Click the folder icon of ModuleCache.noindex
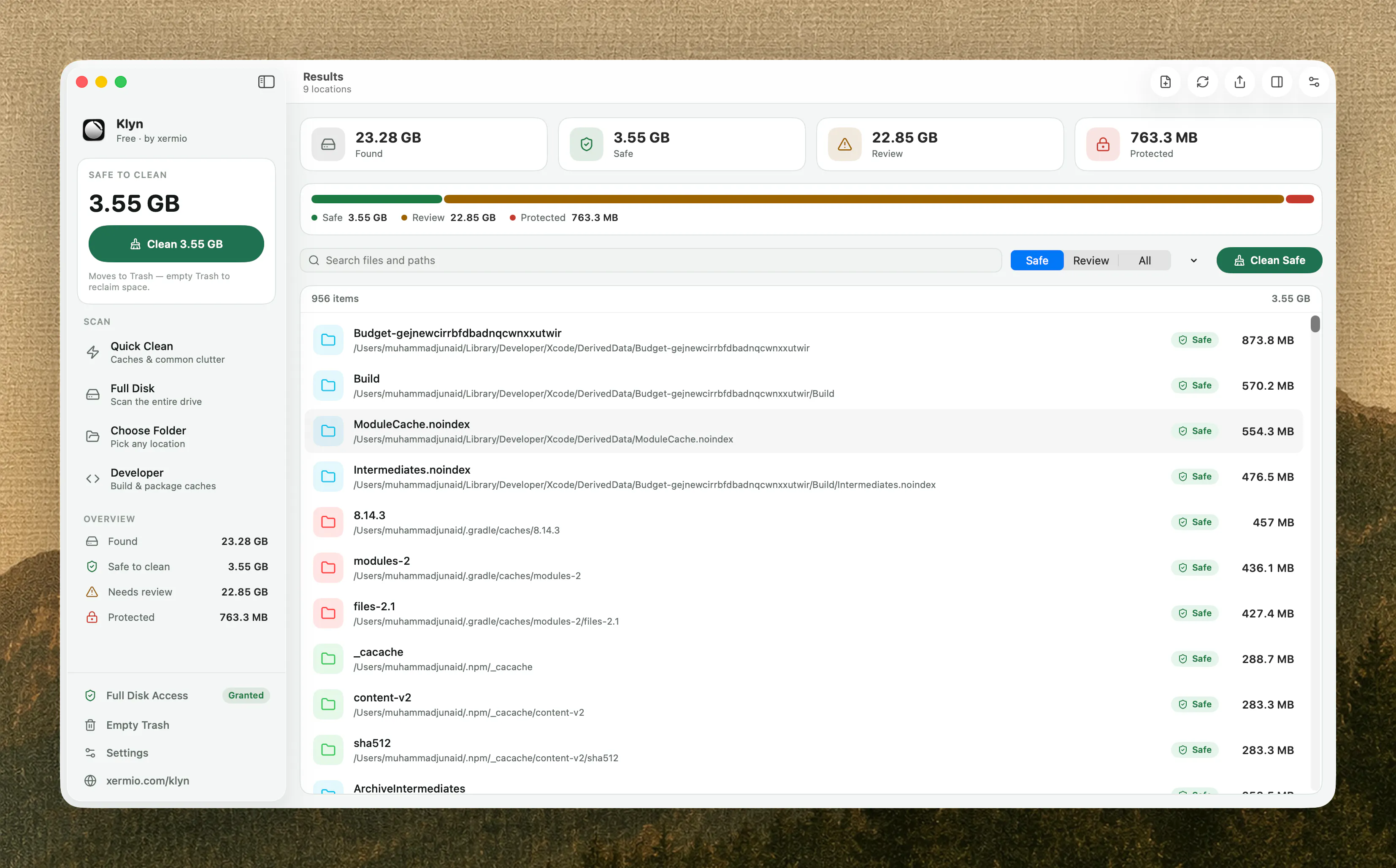Image resolution: width=1396 pixels, height=868 pixels. (328, 431)
